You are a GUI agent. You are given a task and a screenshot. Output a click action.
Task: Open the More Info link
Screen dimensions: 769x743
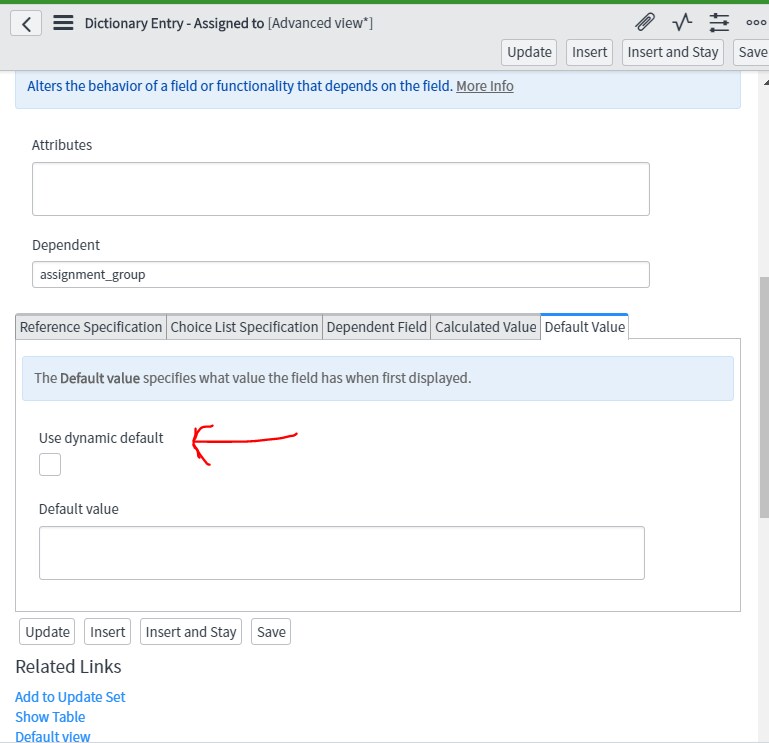485,86
